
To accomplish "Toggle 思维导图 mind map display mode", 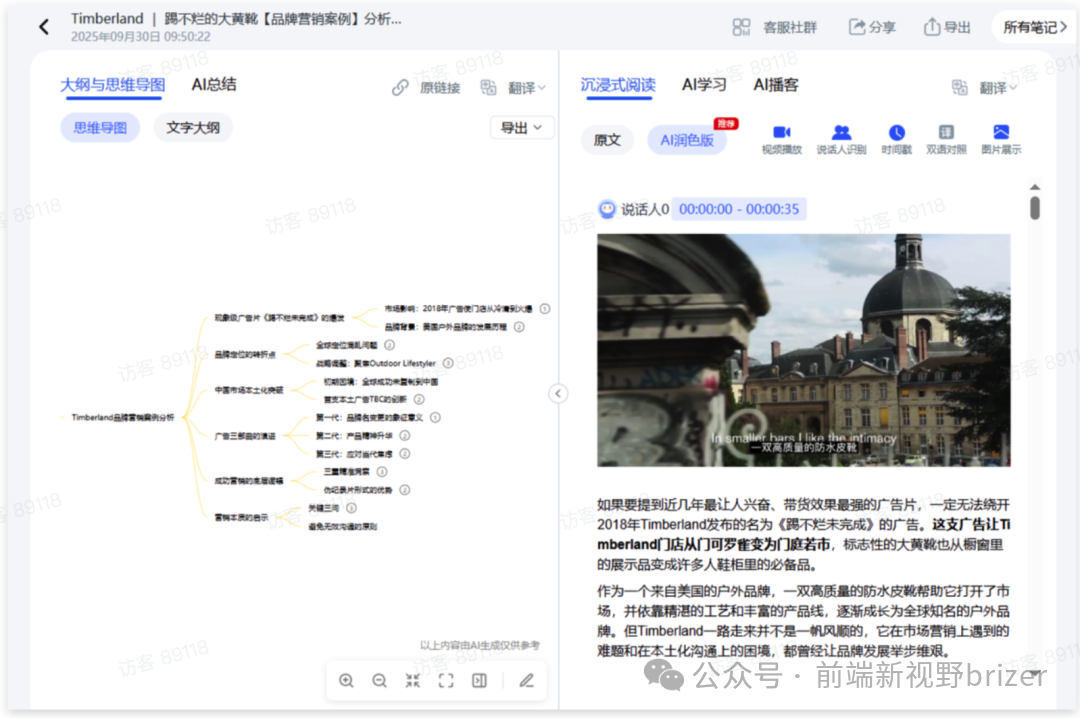I will pyautogui.click(x=99, y=127).
